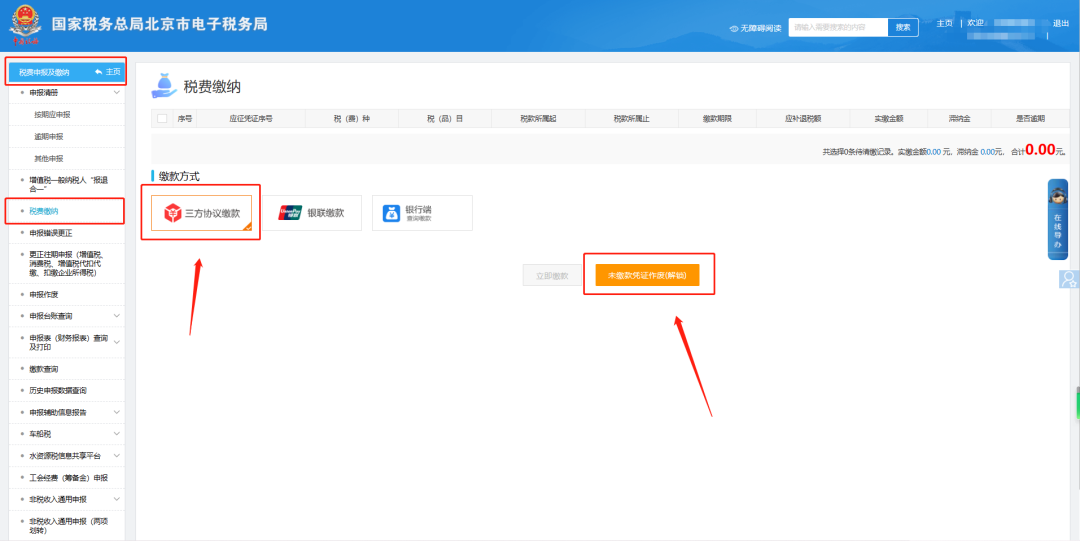Open 缴款查询 menu item
This screenshot has width=1080, height=541.
click(44, 369)
